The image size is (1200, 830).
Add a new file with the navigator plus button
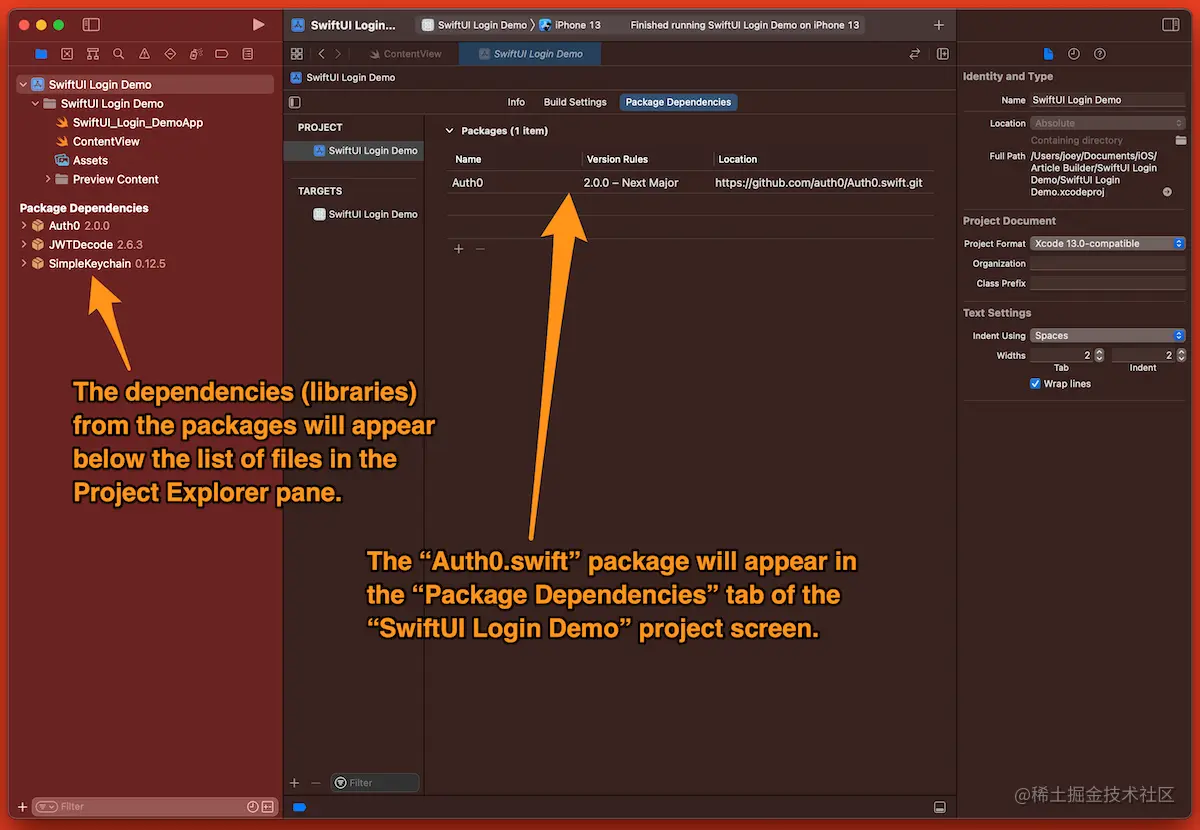pos(22,807)
